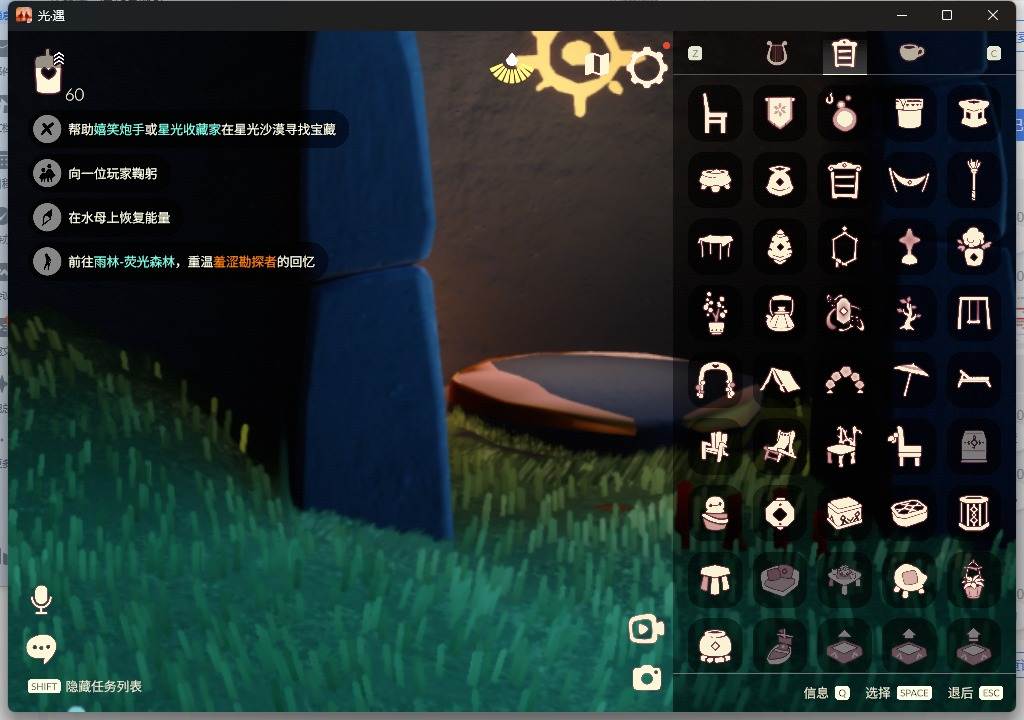
Task: Select the sun lounger bed item
Action: click(974, 380)
